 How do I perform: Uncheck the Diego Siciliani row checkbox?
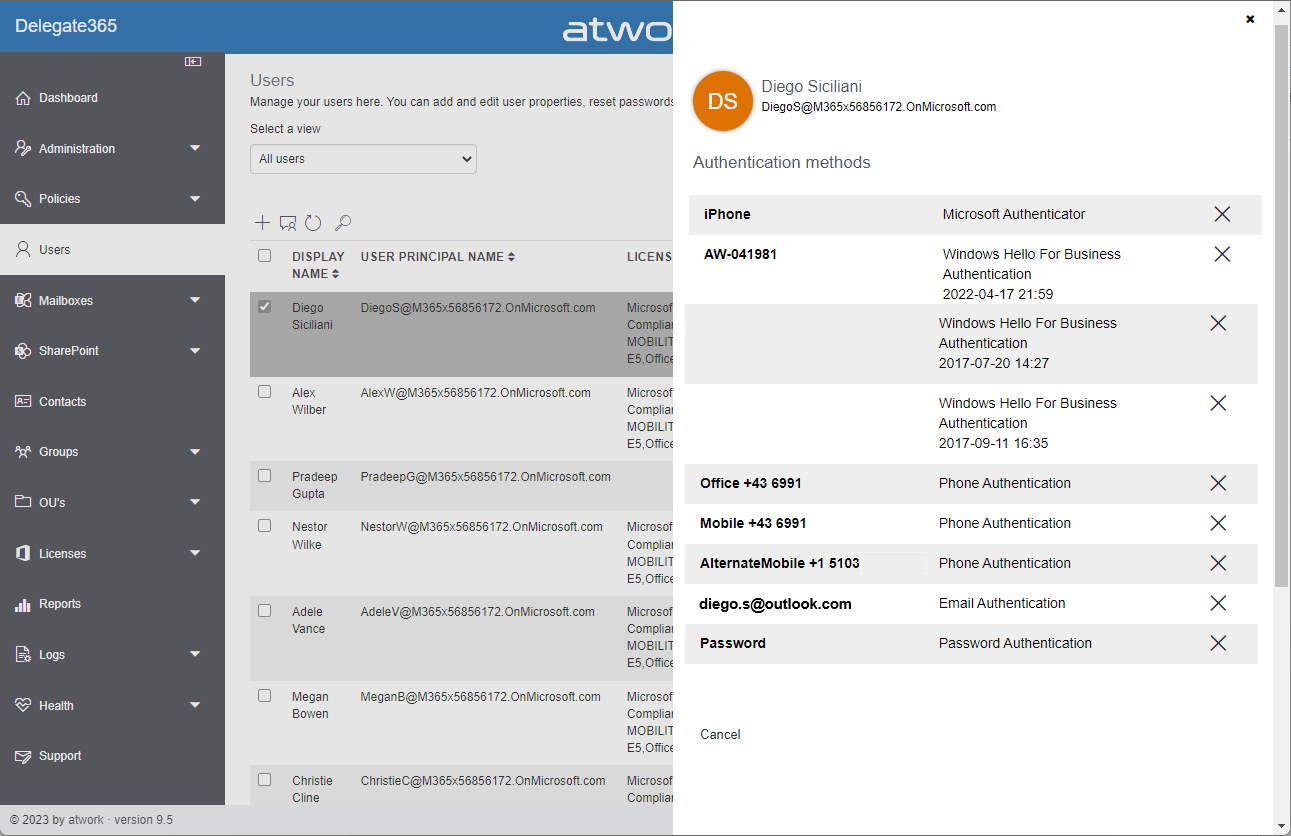click(265, 307)
